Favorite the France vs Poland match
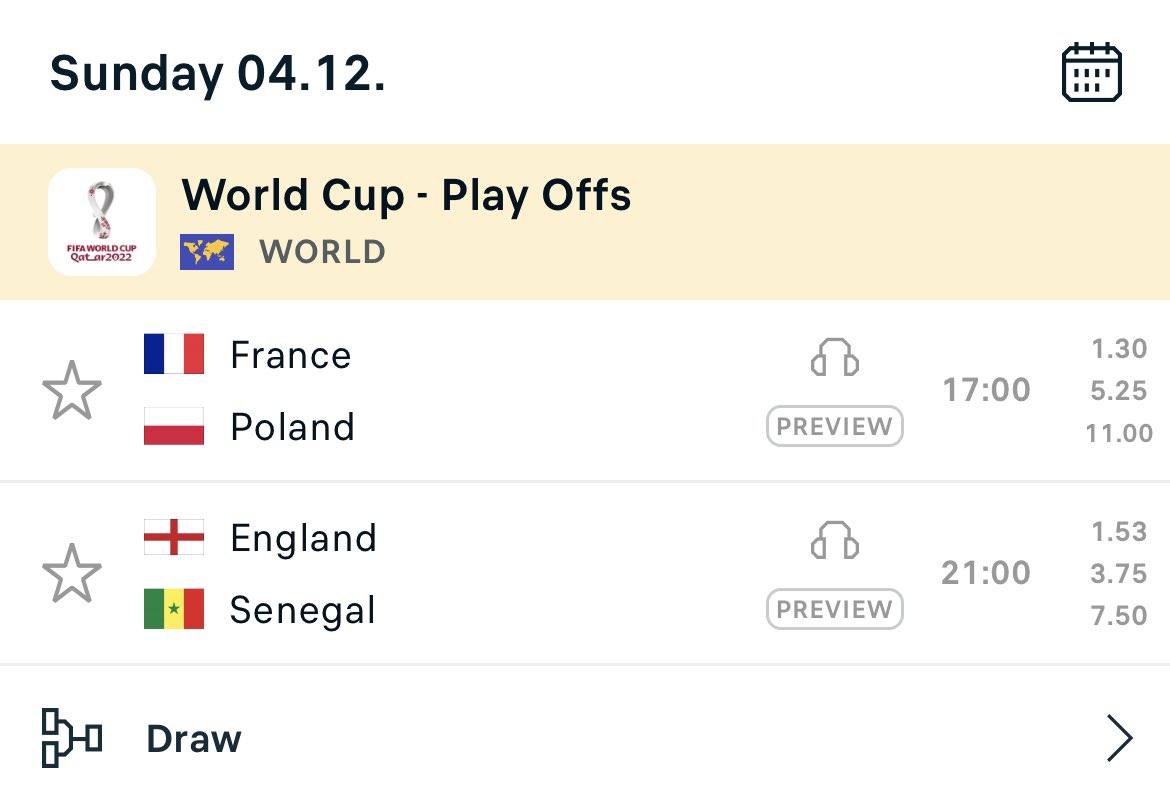 72,391
